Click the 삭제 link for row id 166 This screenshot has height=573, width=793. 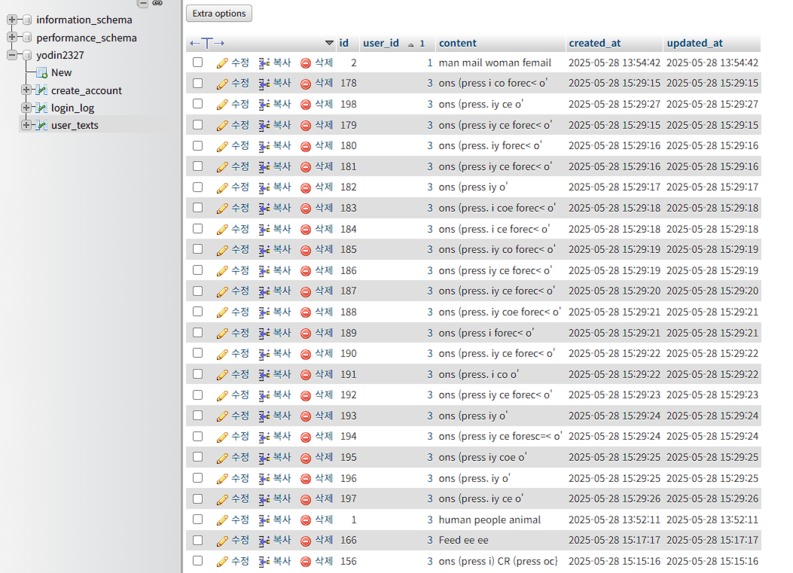(324, 540)
